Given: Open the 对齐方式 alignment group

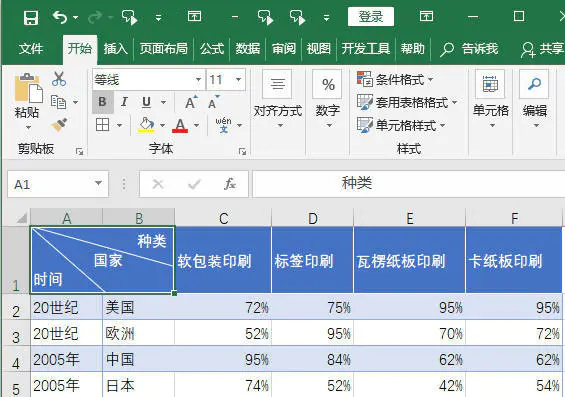Looking at the screenshot, I should coord(277,99).
